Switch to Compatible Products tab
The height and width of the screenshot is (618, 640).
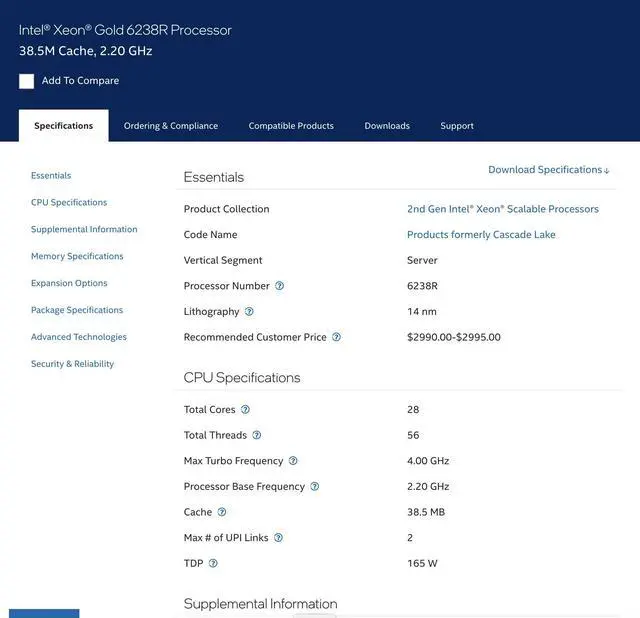point(291,126)
